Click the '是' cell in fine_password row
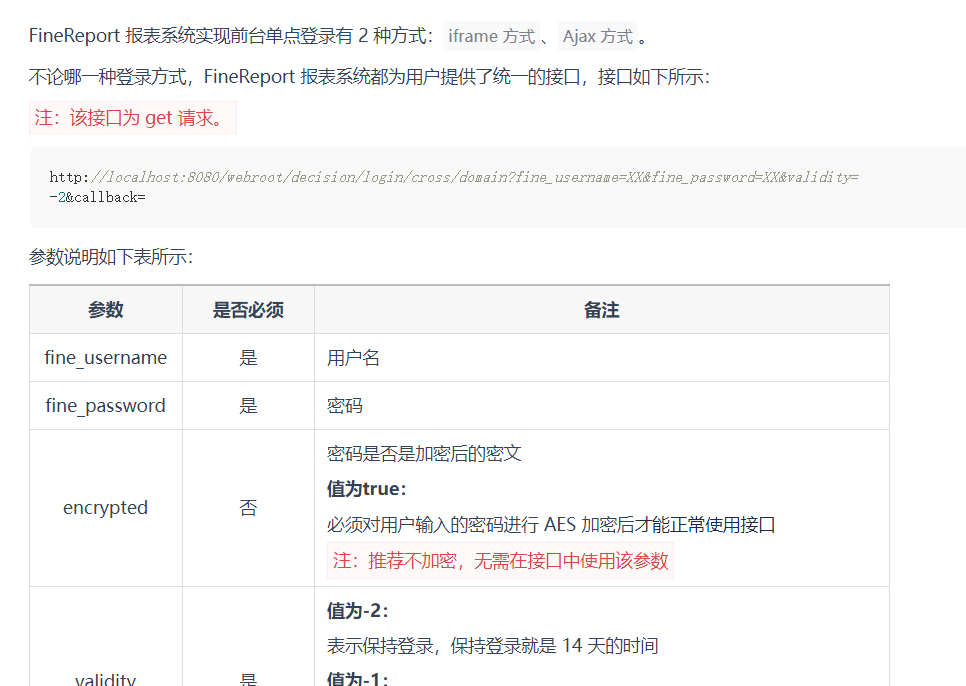The width and height of the screenshot is (966, 686). click(248, 406)
